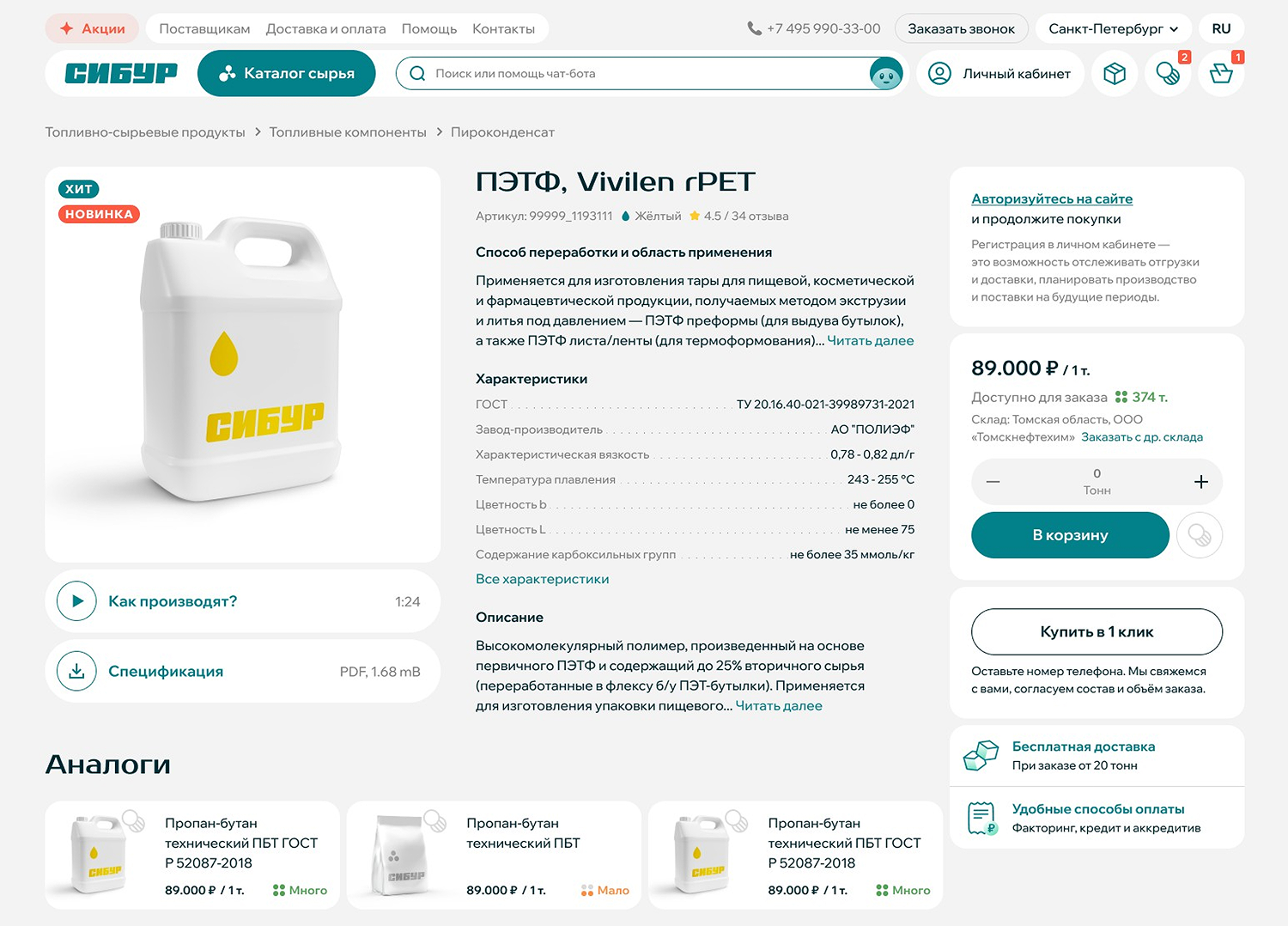
Task: Open the warehouse box icon in header
Action: (1115, 74)
